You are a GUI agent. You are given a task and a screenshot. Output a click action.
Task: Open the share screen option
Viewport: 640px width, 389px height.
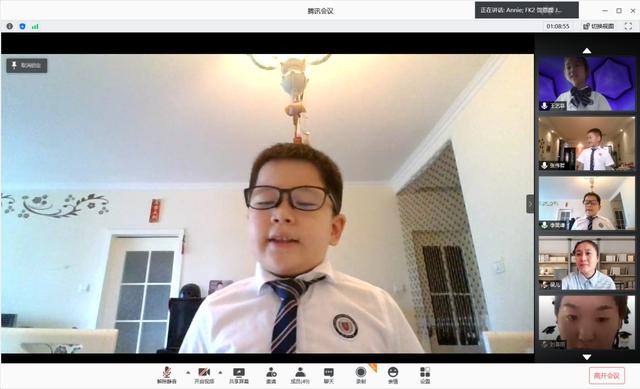point(239,375)
